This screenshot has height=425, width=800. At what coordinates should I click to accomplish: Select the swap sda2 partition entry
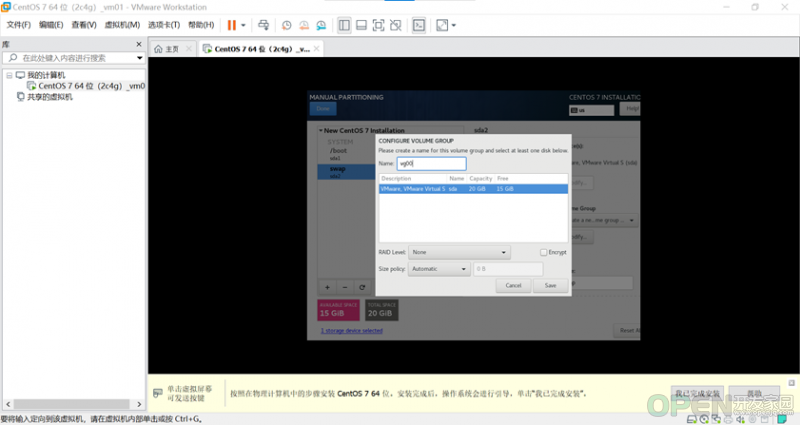pos(347,171)
